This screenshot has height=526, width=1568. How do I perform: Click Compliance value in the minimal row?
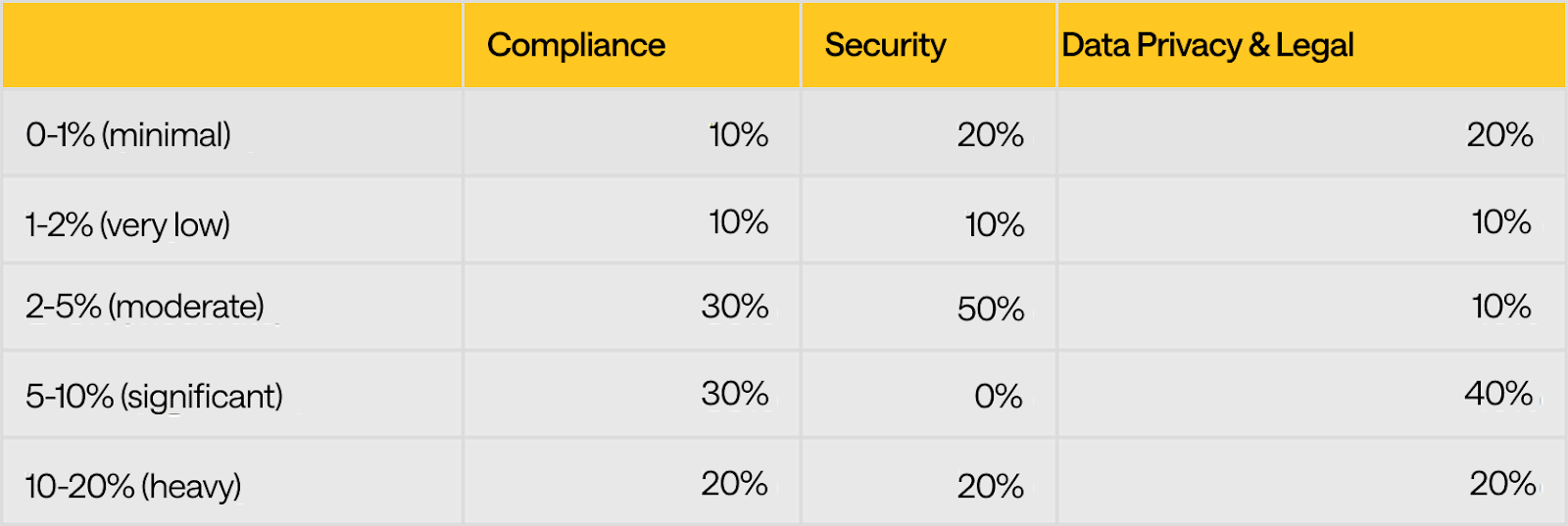click(x=738, y=135)
